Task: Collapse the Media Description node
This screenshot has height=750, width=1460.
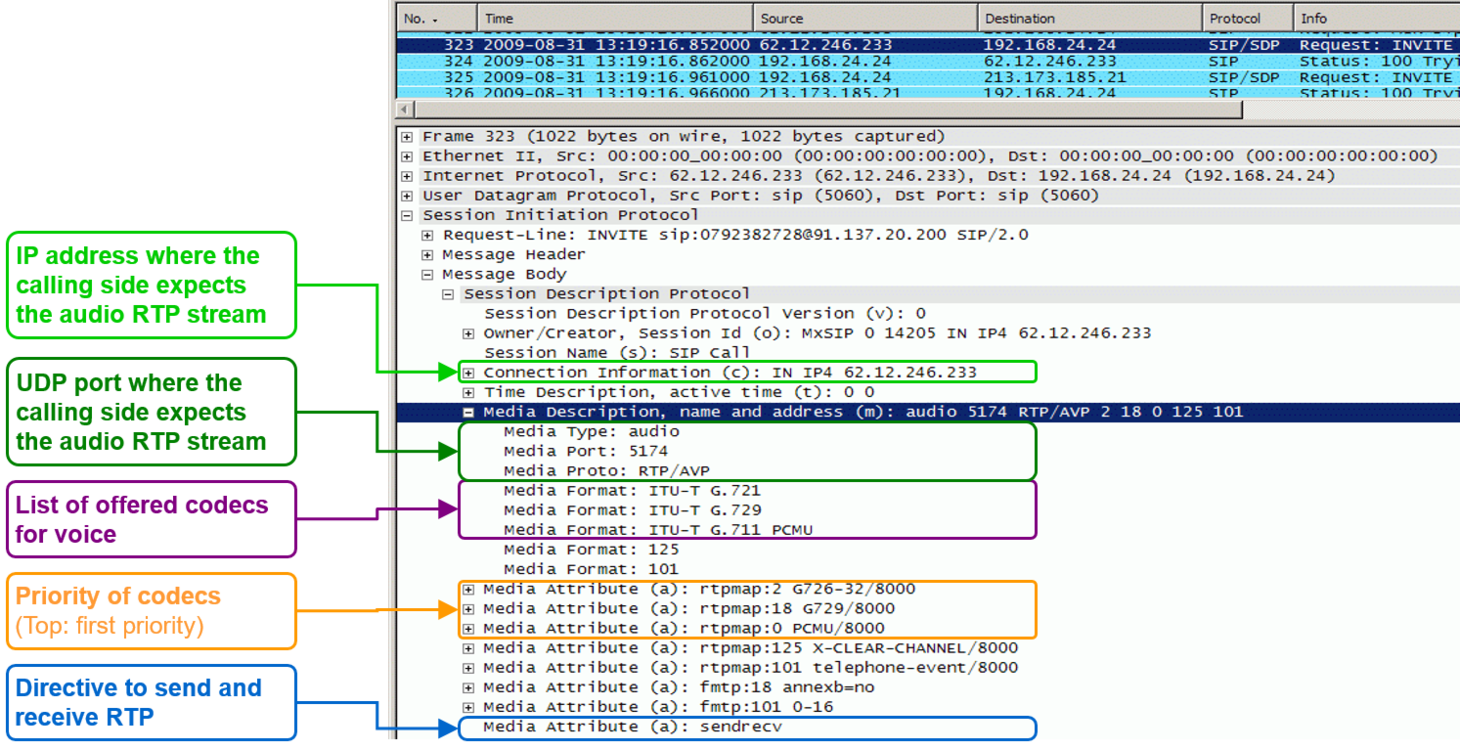Action: pyautogui.click(x=468, y=411)
